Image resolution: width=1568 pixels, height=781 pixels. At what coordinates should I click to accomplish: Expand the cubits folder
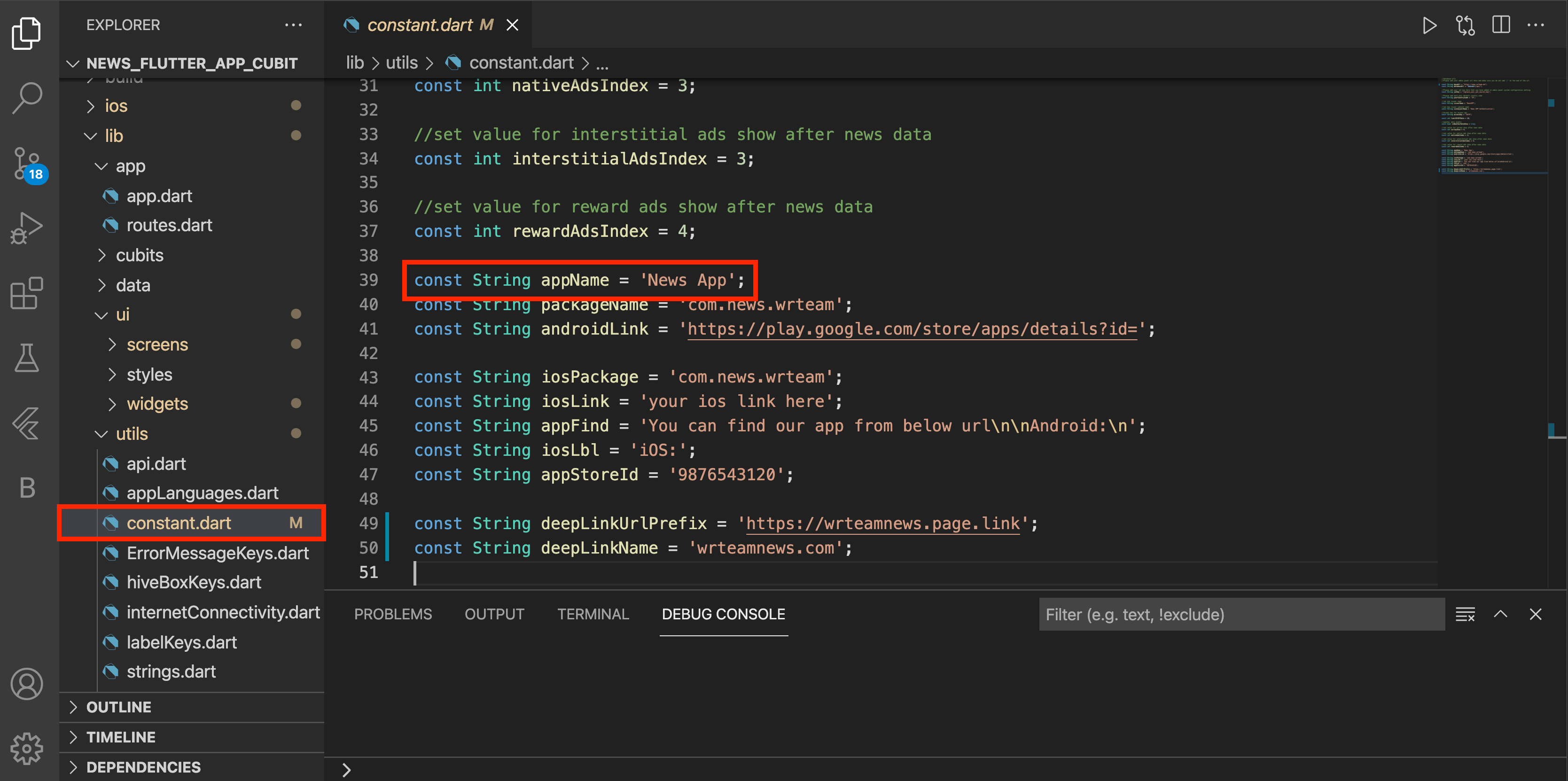(140, 255)
